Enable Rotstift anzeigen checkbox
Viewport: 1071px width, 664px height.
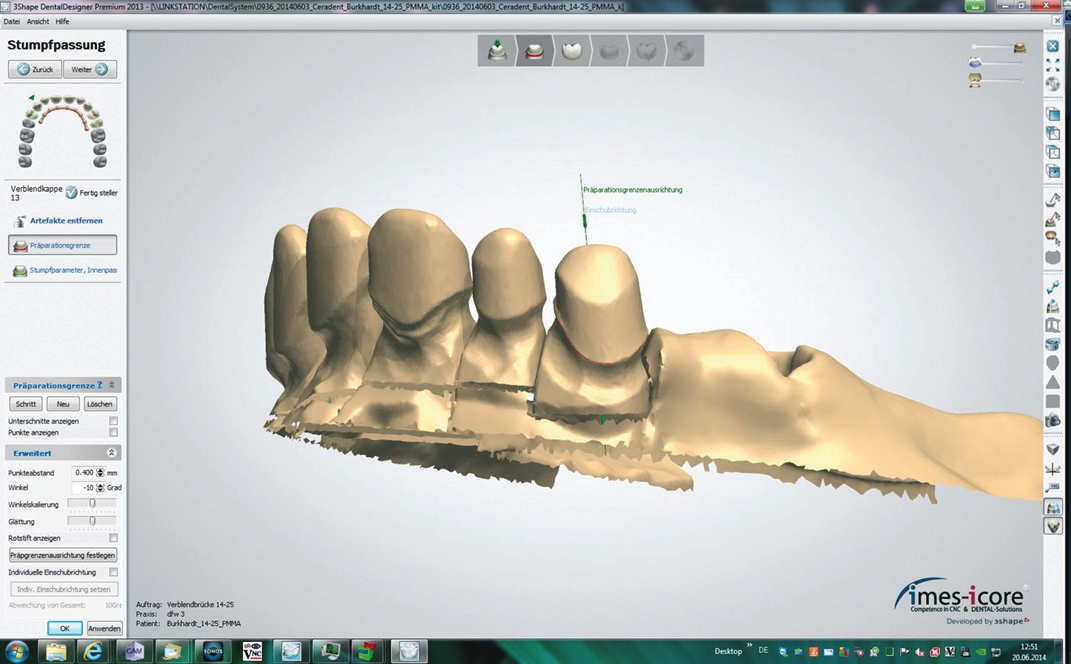point(113,538)
